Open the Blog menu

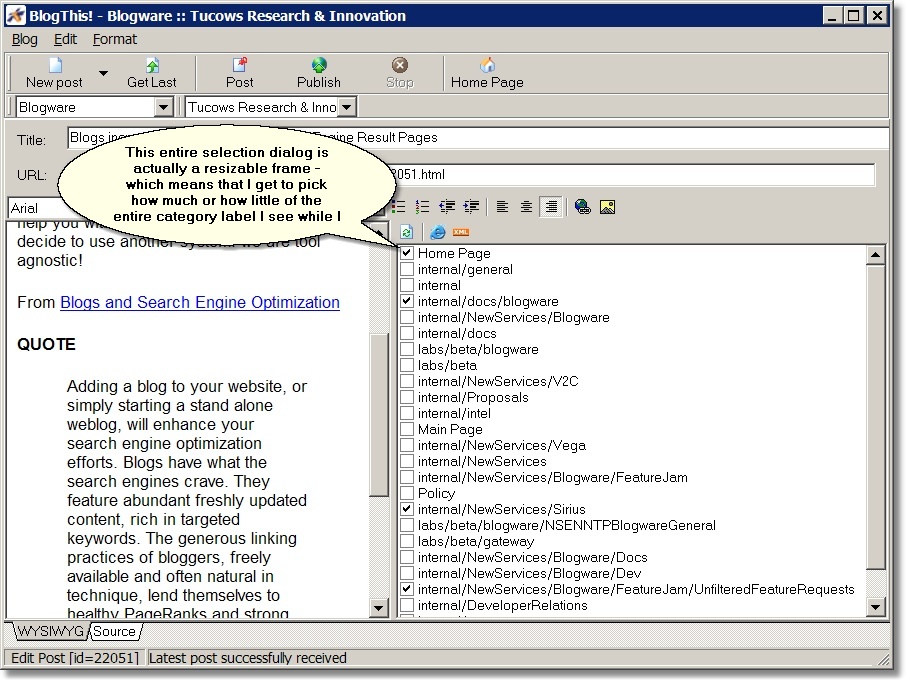(x=25, y=39)
